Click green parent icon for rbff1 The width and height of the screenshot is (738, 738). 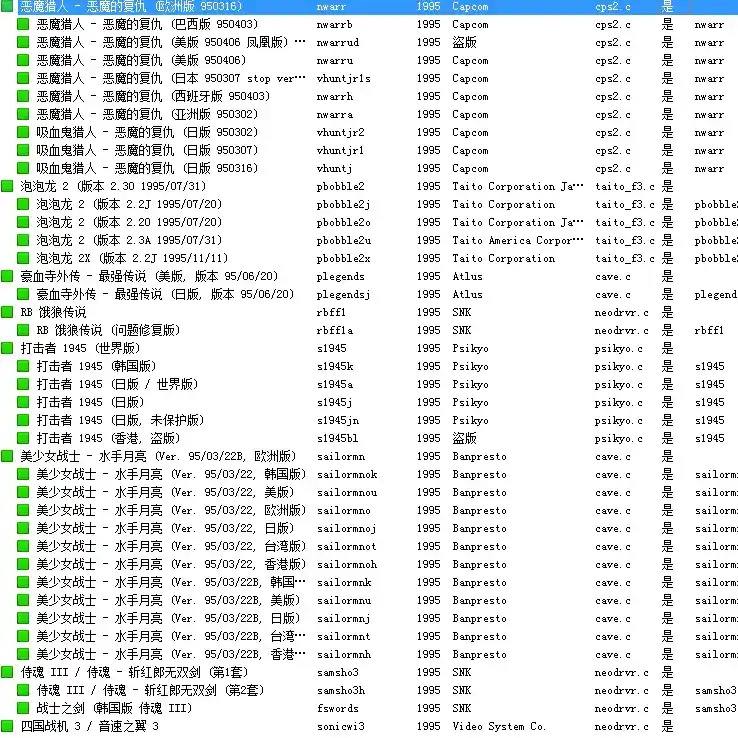coord(7,312)
